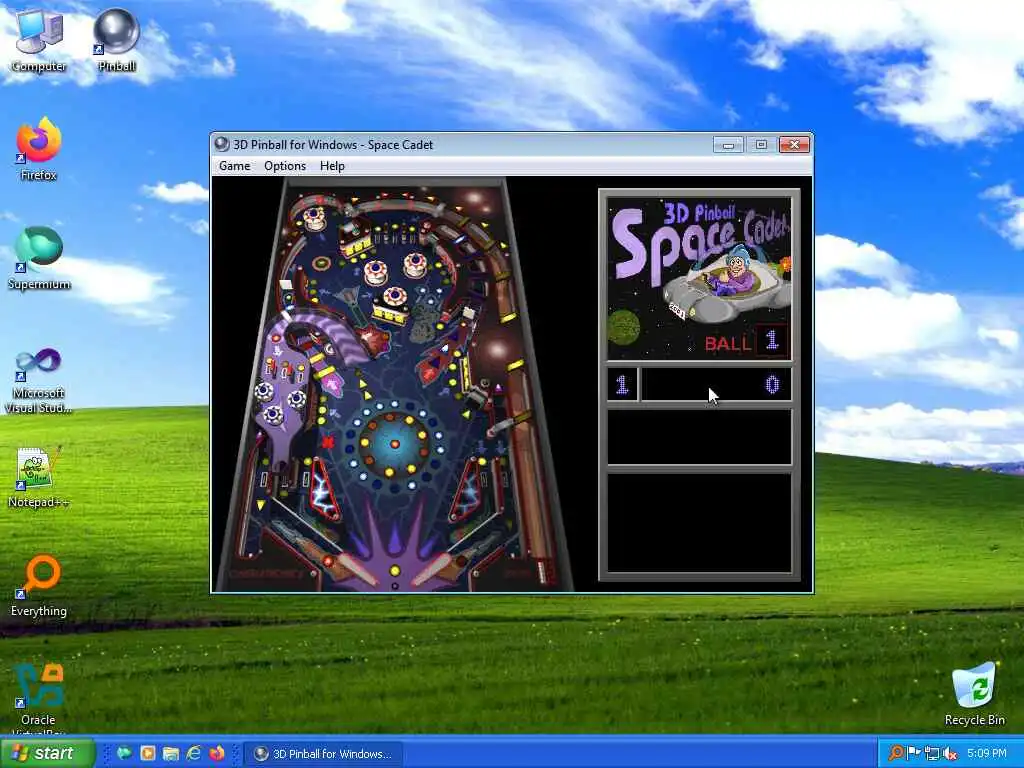Click the left flipper on table
1024x768 pixels.
[349, 568]
